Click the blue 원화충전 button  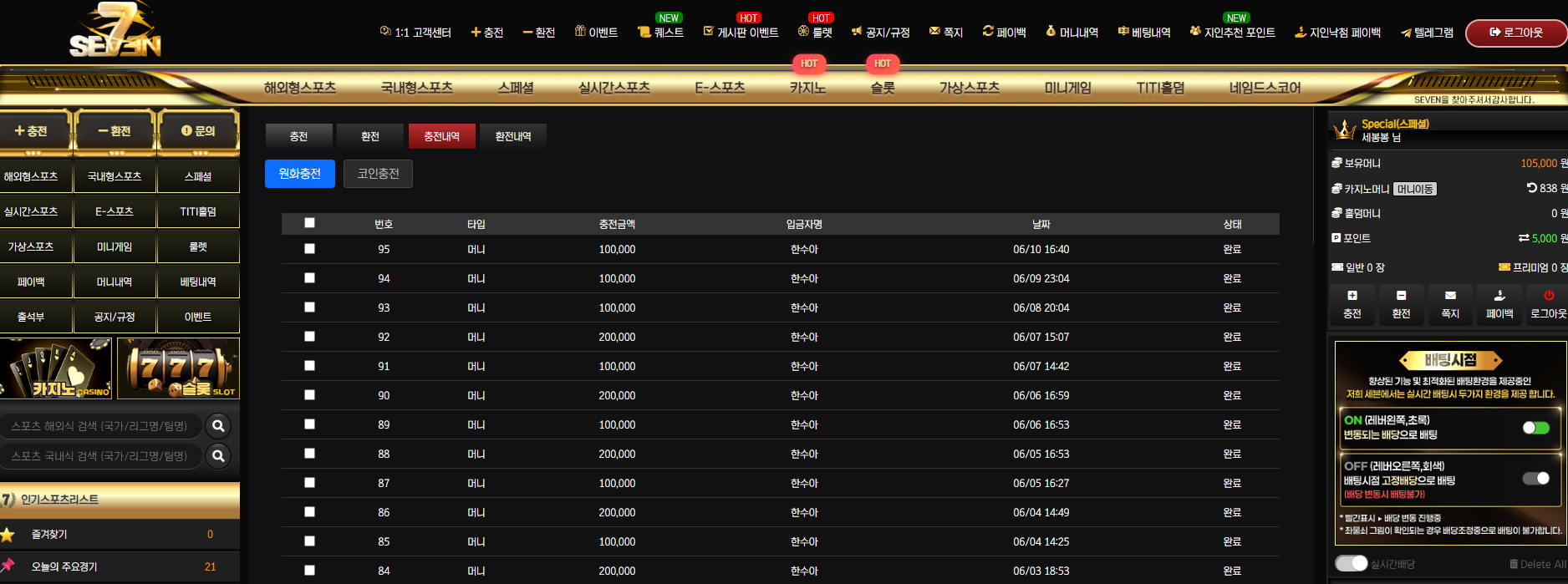(300, 174)
